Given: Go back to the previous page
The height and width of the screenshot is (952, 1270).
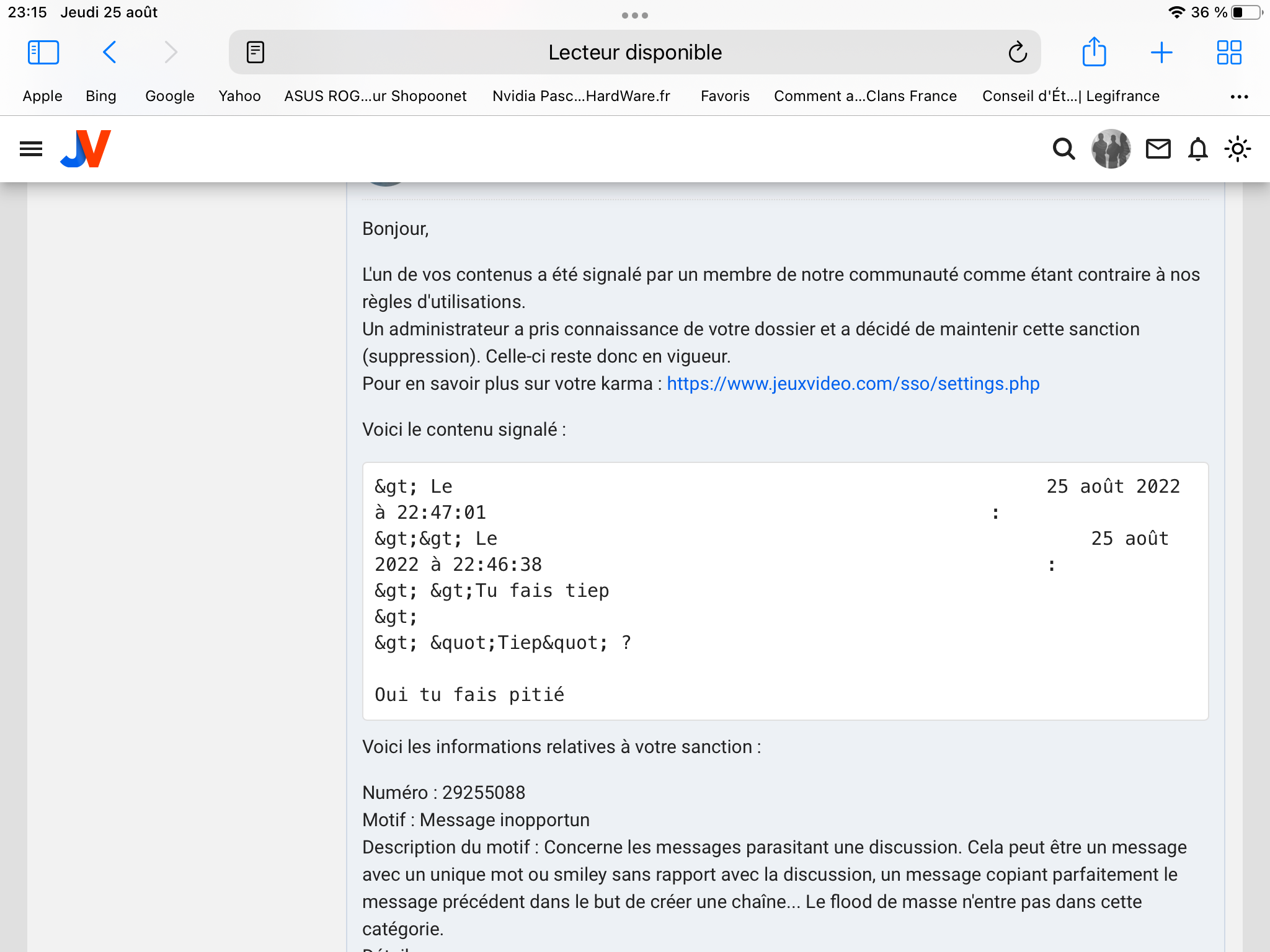Looking at the screenshot, I should tap(110, 53).
